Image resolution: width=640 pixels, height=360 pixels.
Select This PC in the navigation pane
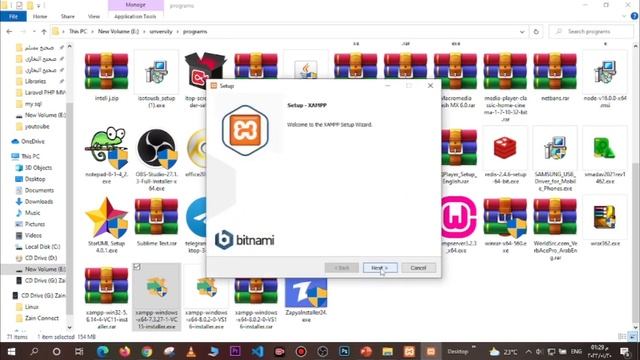tap(30, 156)
